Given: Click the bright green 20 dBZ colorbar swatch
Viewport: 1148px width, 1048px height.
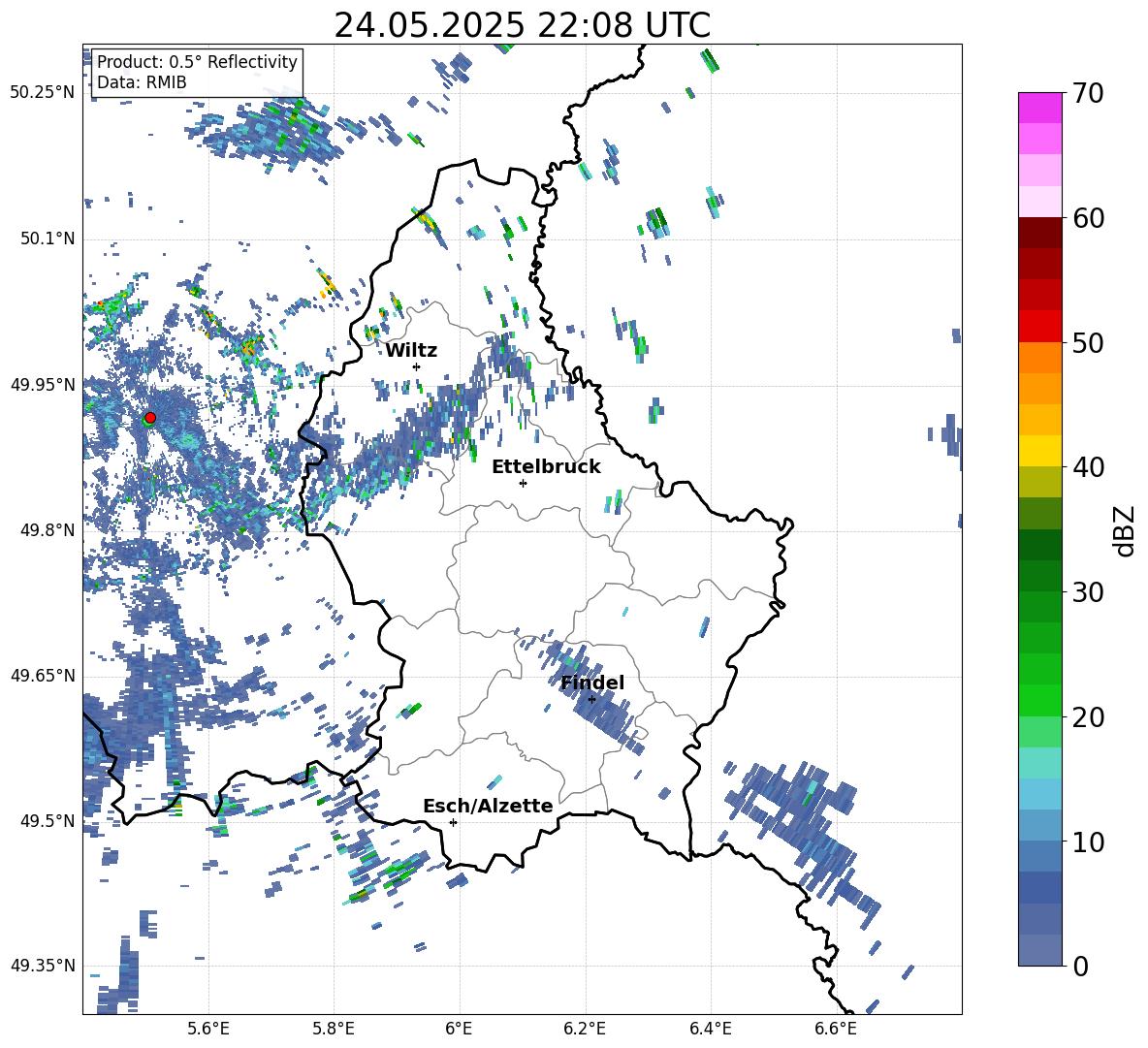Looking at the screenshot, I should click(1039, 700).
